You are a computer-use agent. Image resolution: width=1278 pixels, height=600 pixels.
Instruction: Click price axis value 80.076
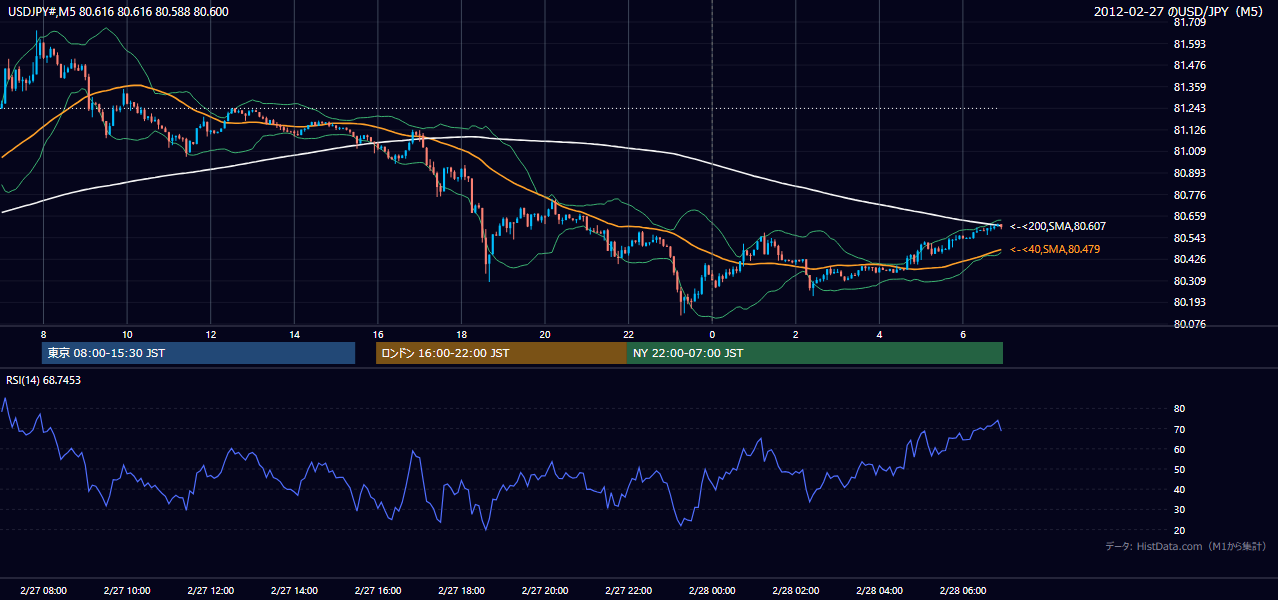point(1190,324)
